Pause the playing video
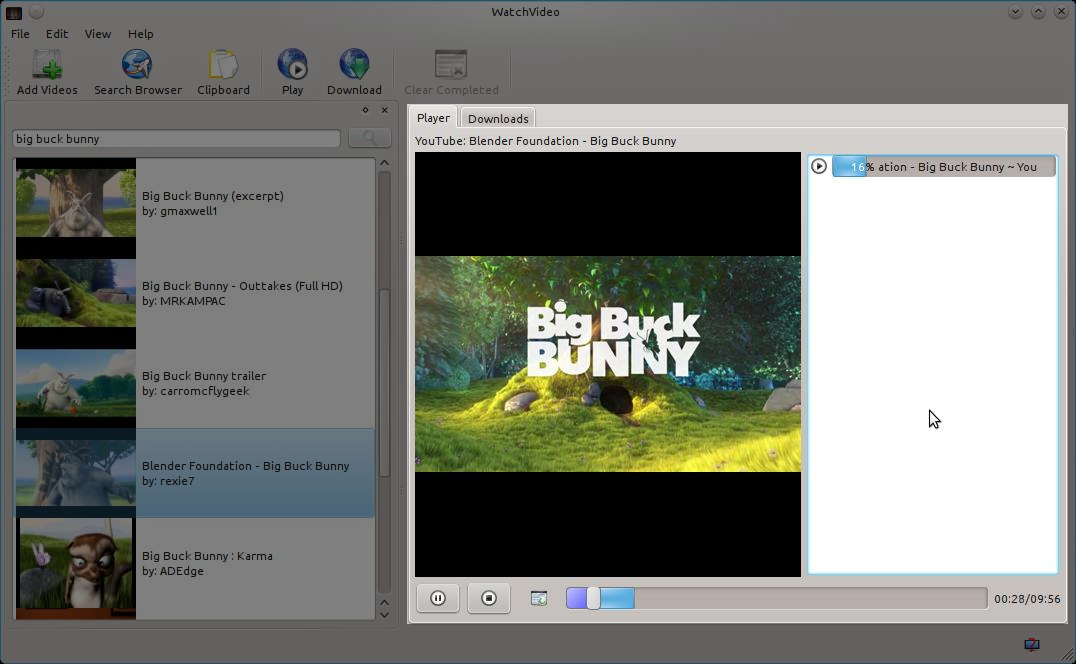1076x664 pixels. [438, 598]
